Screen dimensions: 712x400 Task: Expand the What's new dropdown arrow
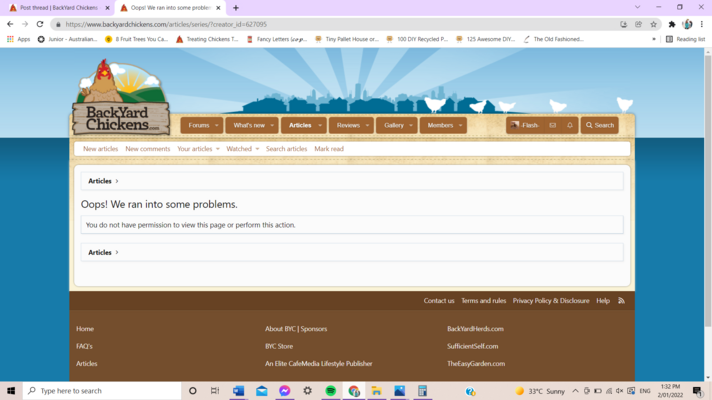[273, 125]
